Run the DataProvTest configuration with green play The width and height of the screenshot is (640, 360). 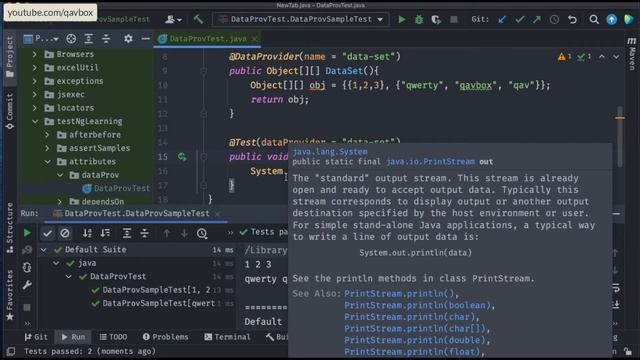point(402,19)
